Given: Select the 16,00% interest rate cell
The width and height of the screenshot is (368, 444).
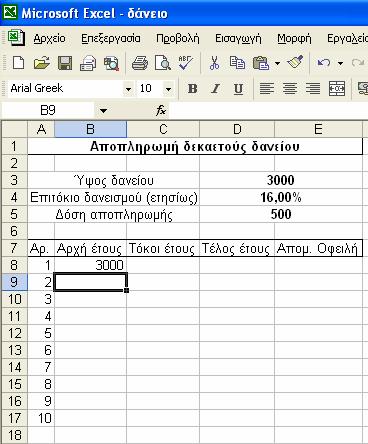Looking at the screenshot, I should 281,197.
